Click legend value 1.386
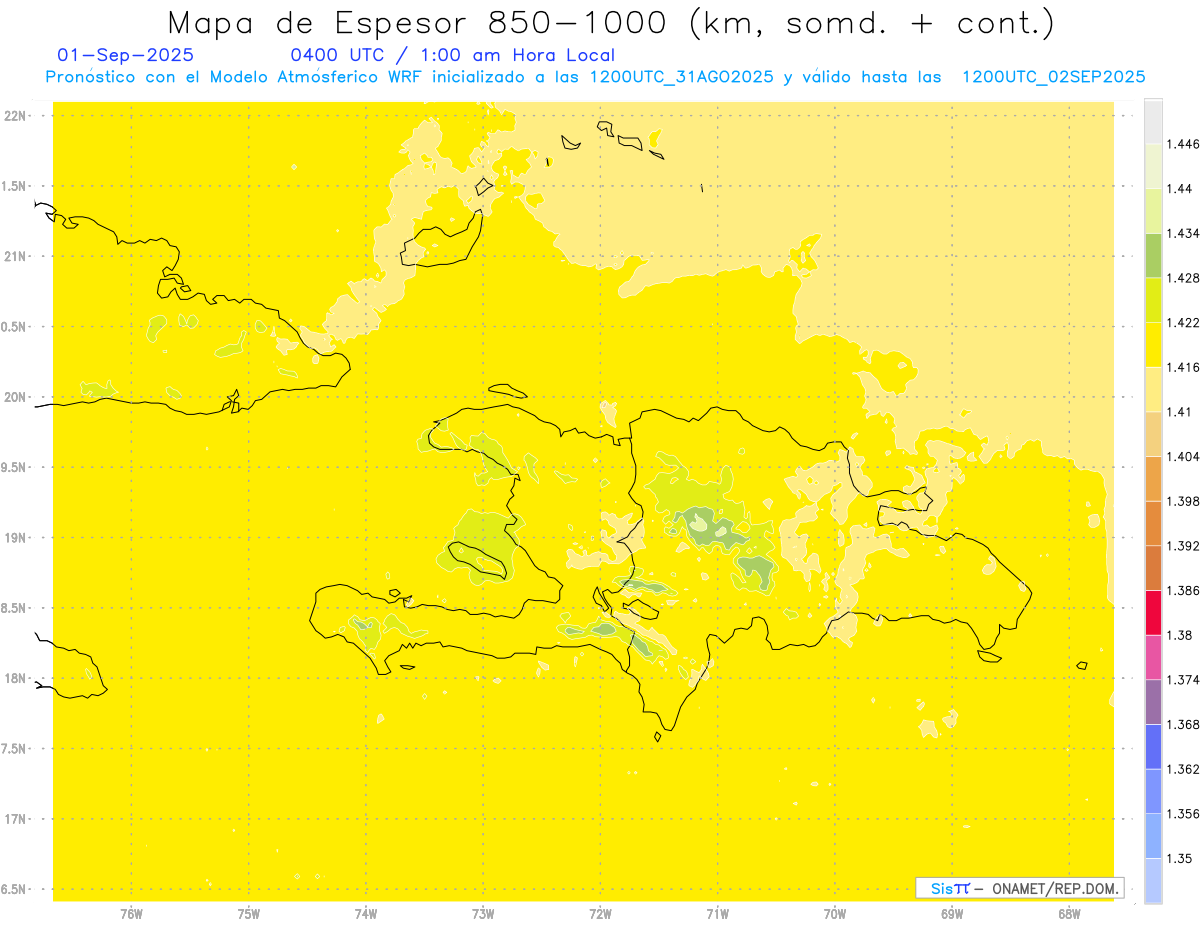The image size is (1200, 927). pyautogui.click(x=1183, y=591)
